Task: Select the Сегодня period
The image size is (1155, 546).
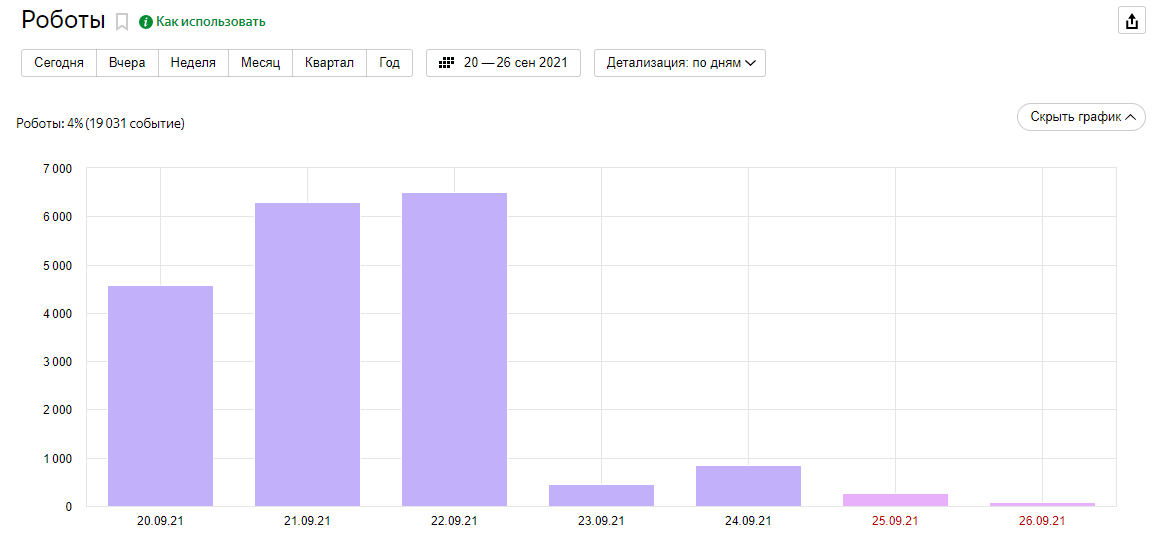Action: pos(59,63)
